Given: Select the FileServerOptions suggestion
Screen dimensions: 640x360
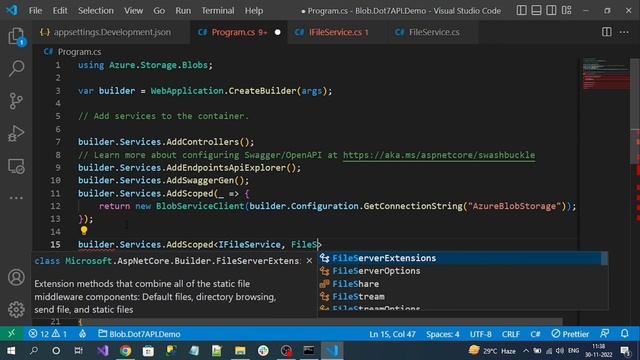Looking at the screenshot, I should pos(460,271).
